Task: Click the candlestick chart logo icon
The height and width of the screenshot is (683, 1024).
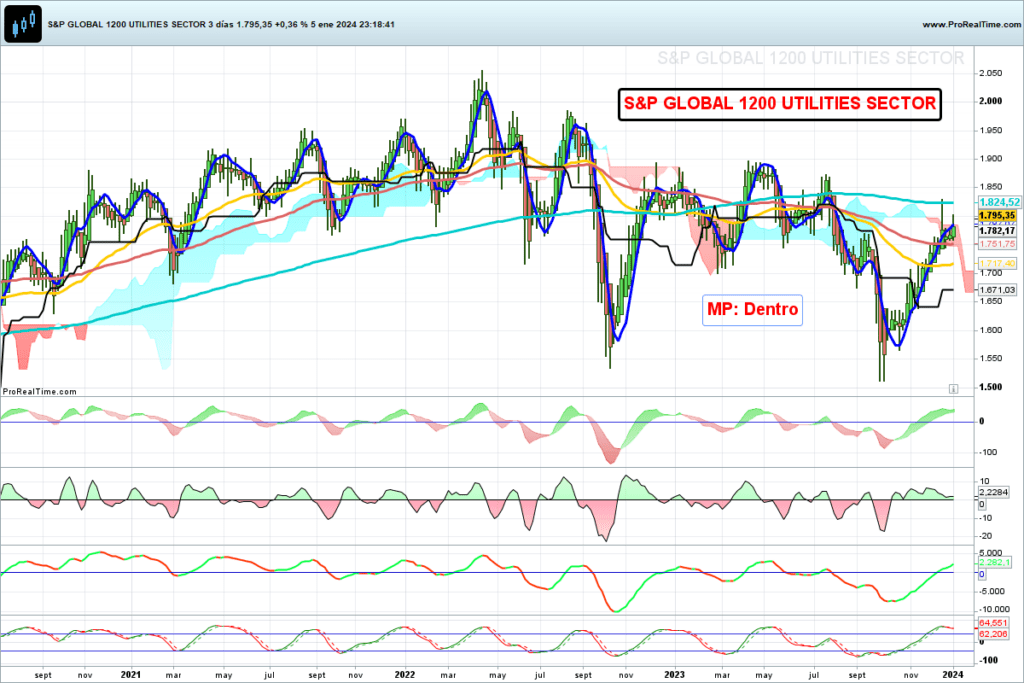Action: (23, 24)
